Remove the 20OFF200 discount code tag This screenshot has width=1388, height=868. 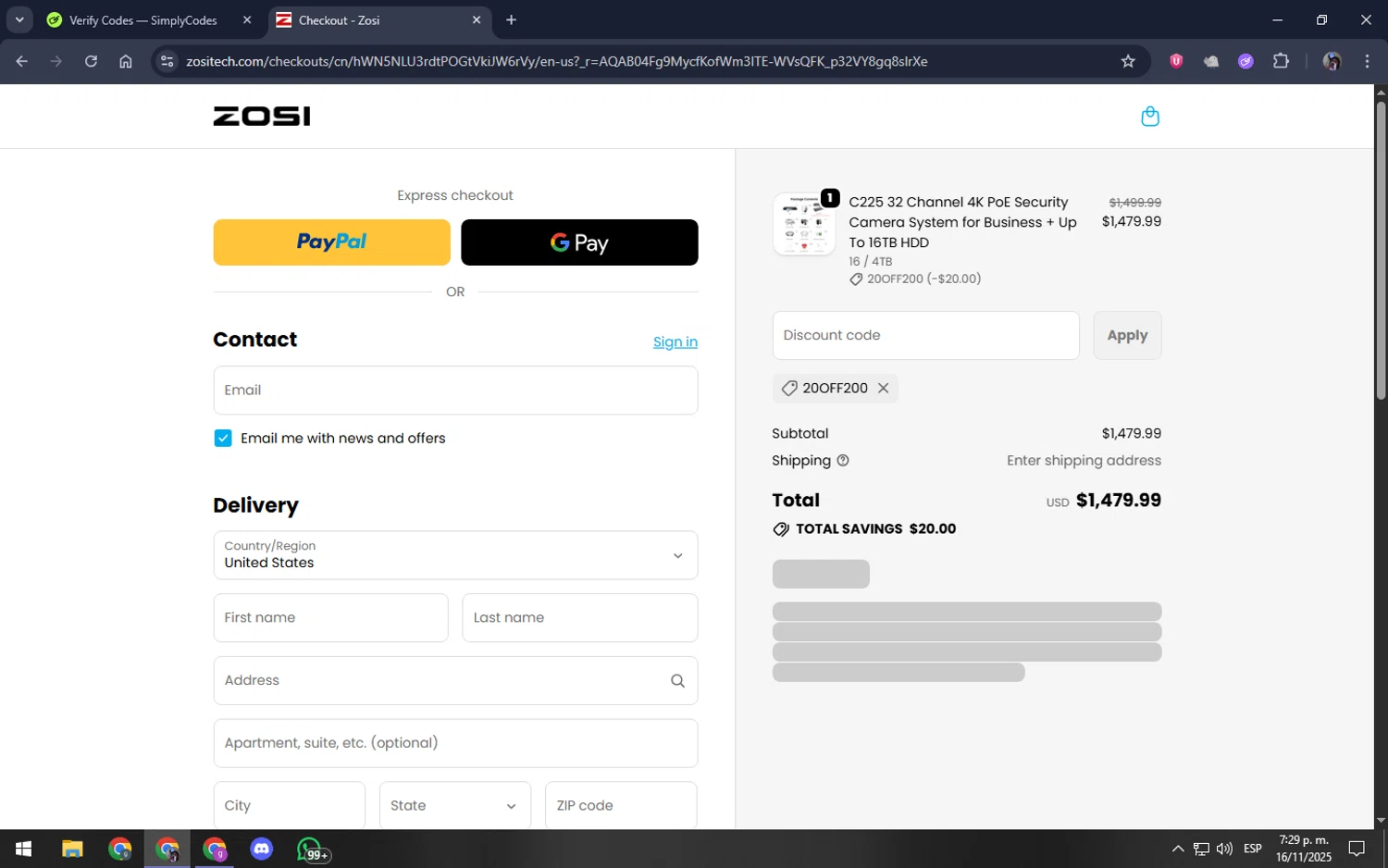pos(884,389)
